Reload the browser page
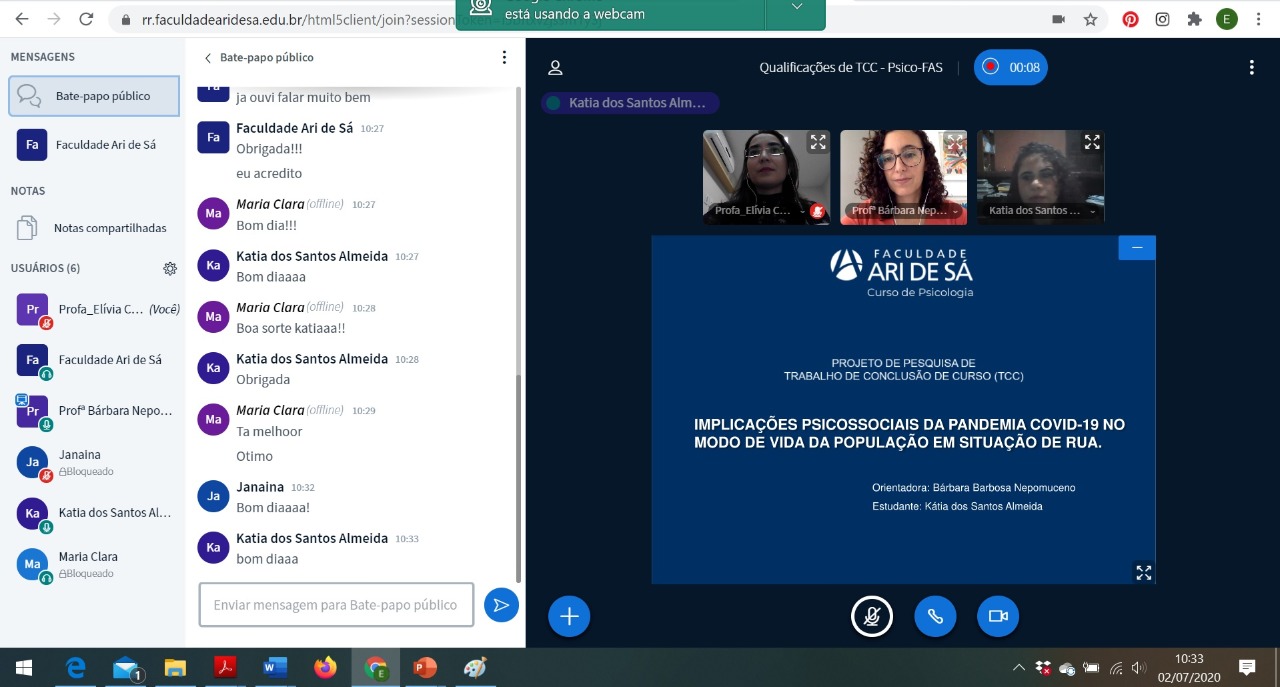1280x687 pixels. [x=86, y=19]
